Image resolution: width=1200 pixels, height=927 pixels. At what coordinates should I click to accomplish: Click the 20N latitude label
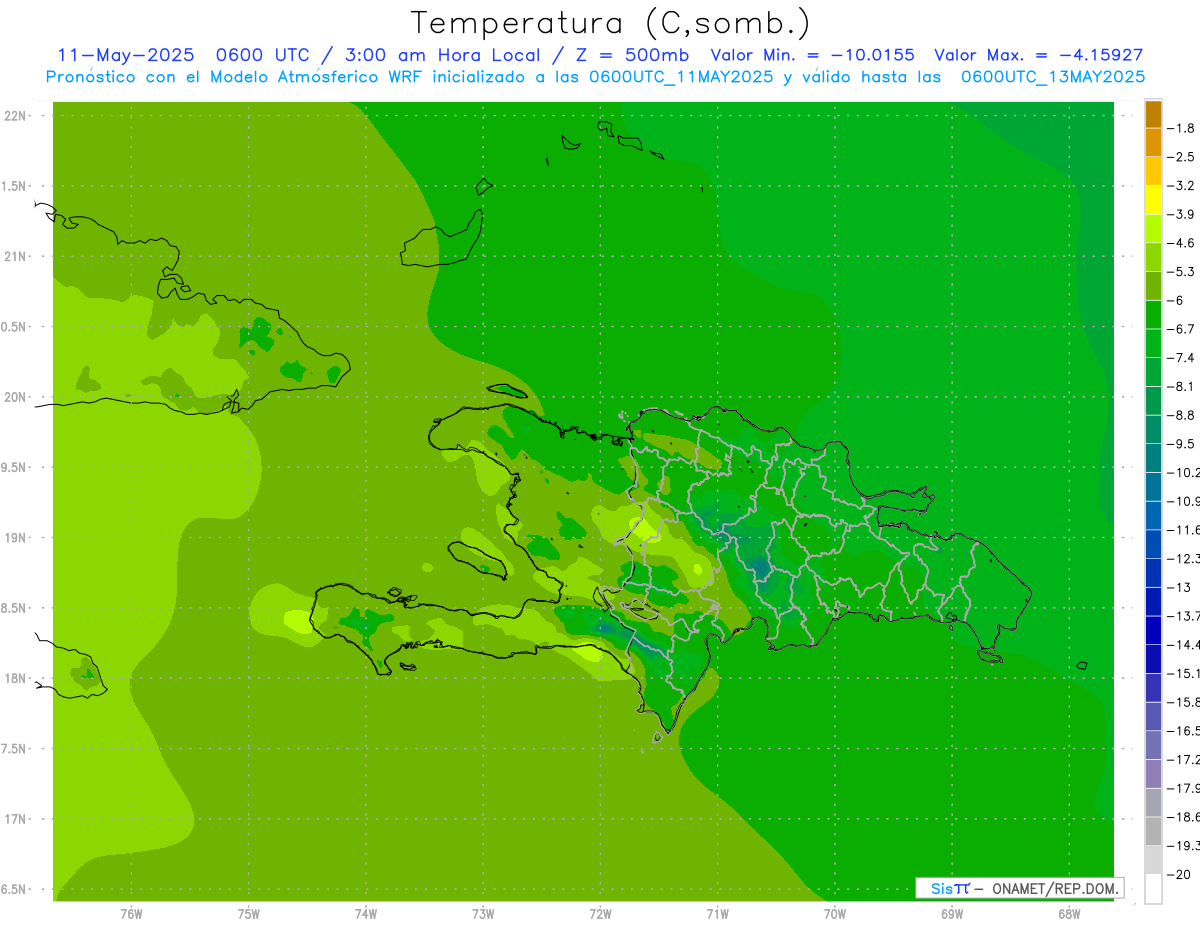pos(15,397)
